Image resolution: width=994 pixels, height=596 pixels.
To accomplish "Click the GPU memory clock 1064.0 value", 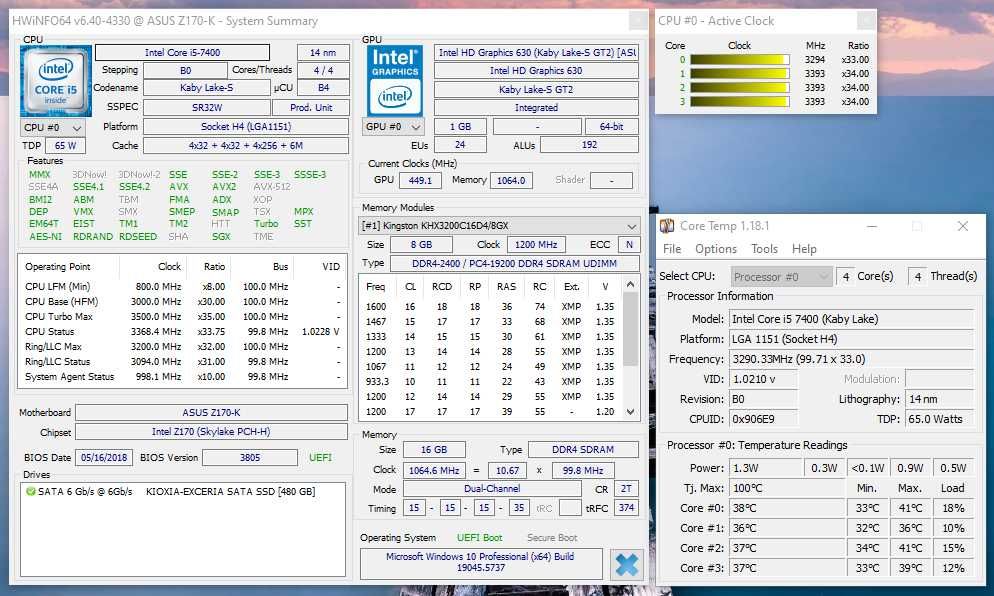I will coord(511,181).
